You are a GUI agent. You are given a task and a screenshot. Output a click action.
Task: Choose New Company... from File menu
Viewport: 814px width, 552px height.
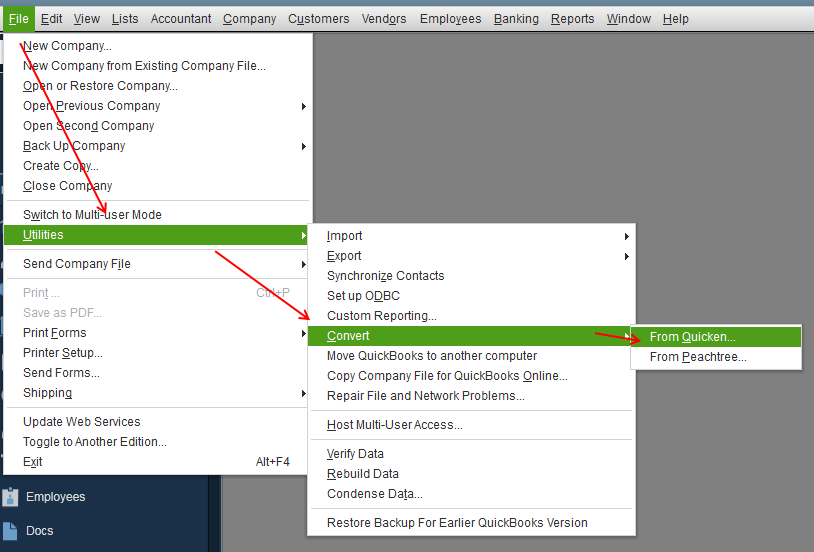158,46
